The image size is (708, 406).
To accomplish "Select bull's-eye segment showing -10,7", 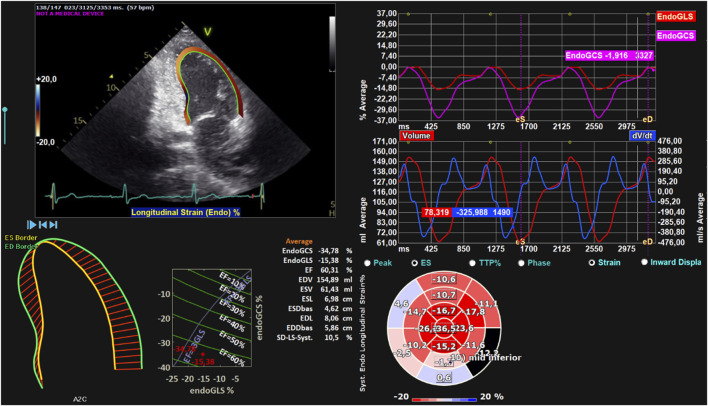I will point(444,295).
